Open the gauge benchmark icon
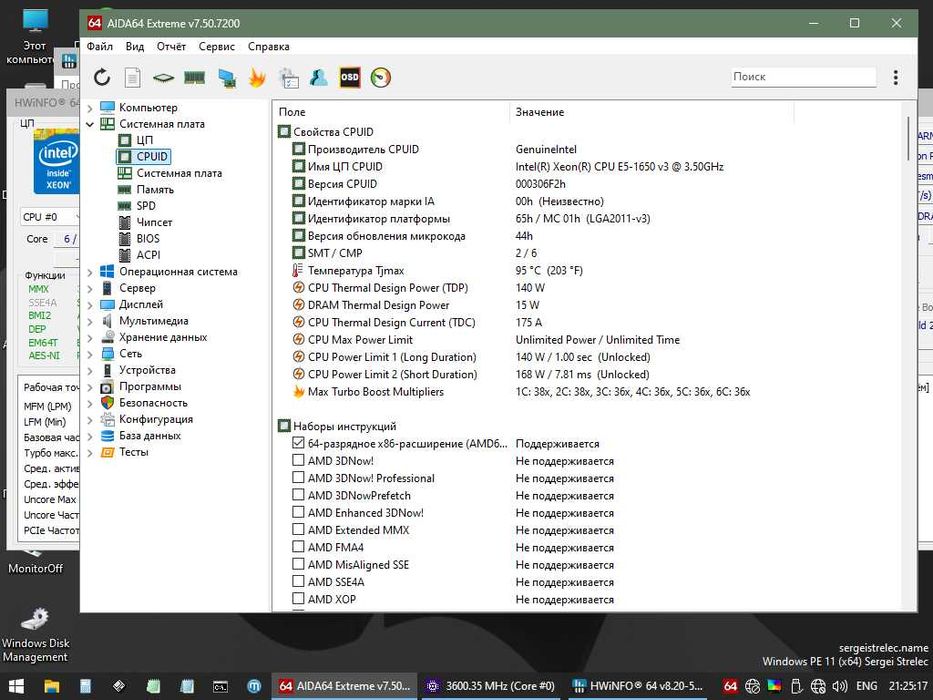Viewport: 933px width, 700px height. tap(381, 77)
